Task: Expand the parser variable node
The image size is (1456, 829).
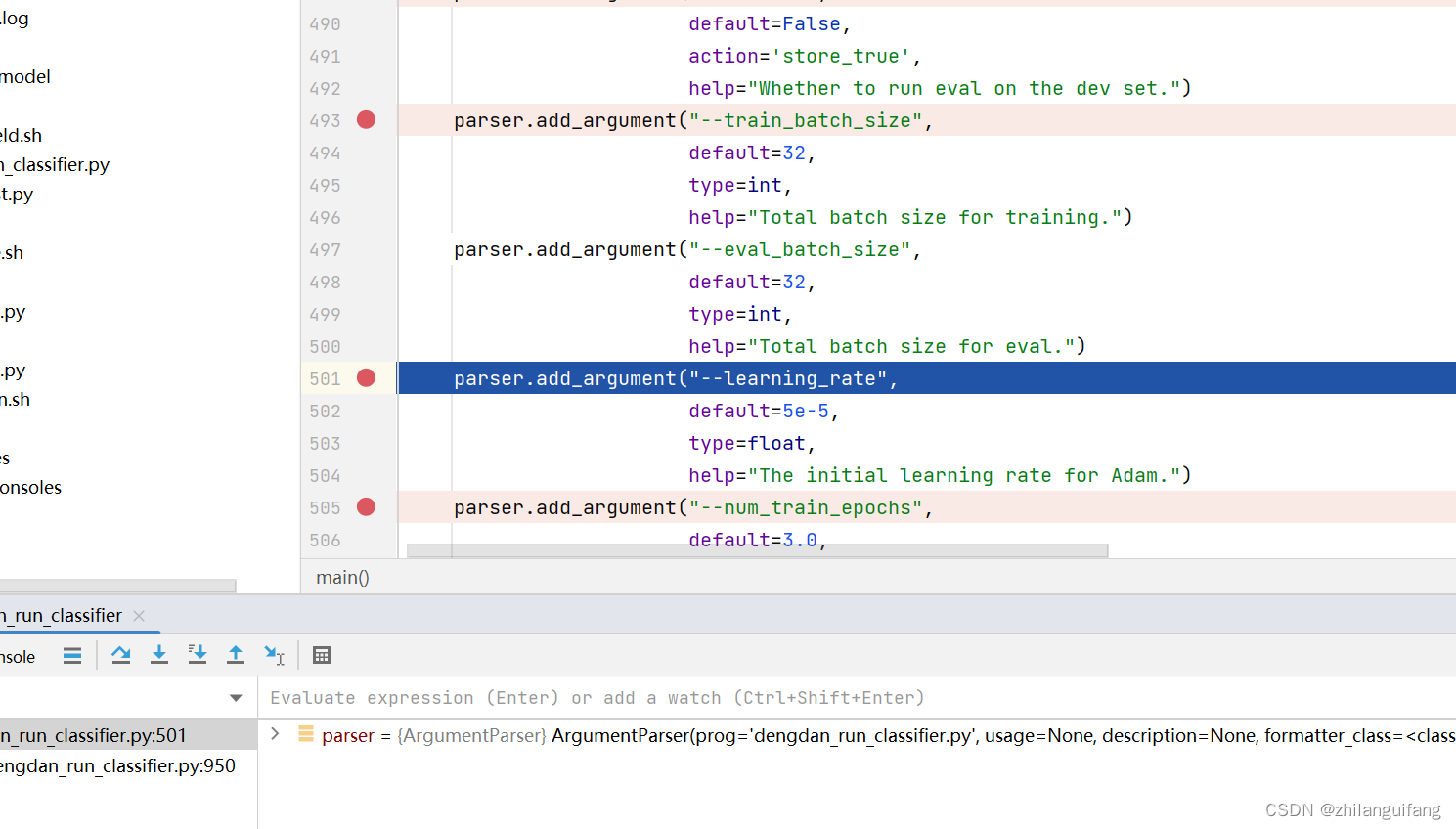Action: click(275, 734)
